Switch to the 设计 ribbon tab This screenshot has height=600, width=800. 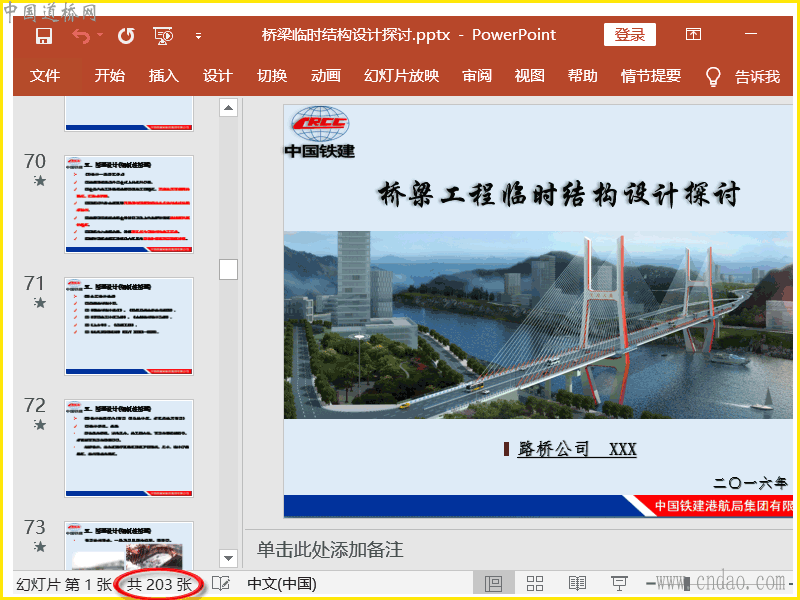coord(218,76)
